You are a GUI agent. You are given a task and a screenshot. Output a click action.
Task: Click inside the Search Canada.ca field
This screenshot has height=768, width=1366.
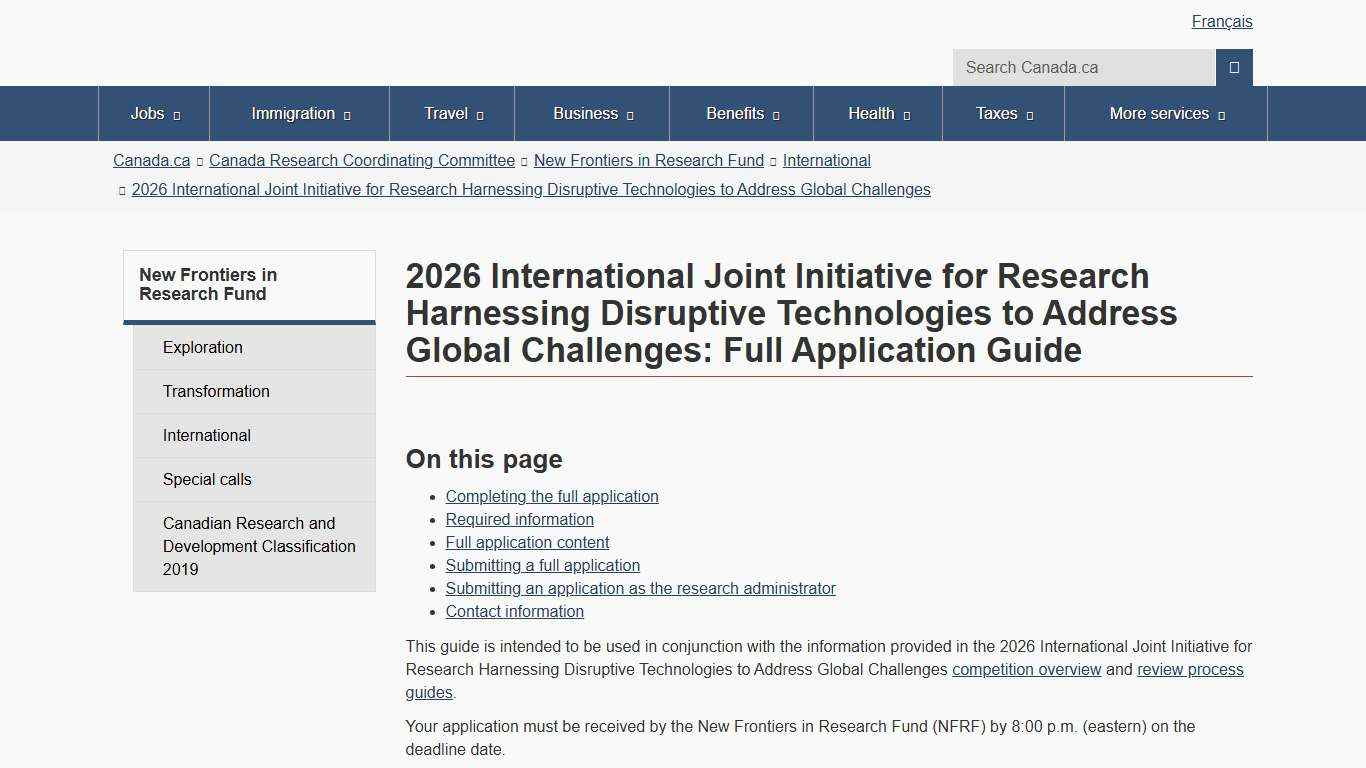pos(1084,67)
